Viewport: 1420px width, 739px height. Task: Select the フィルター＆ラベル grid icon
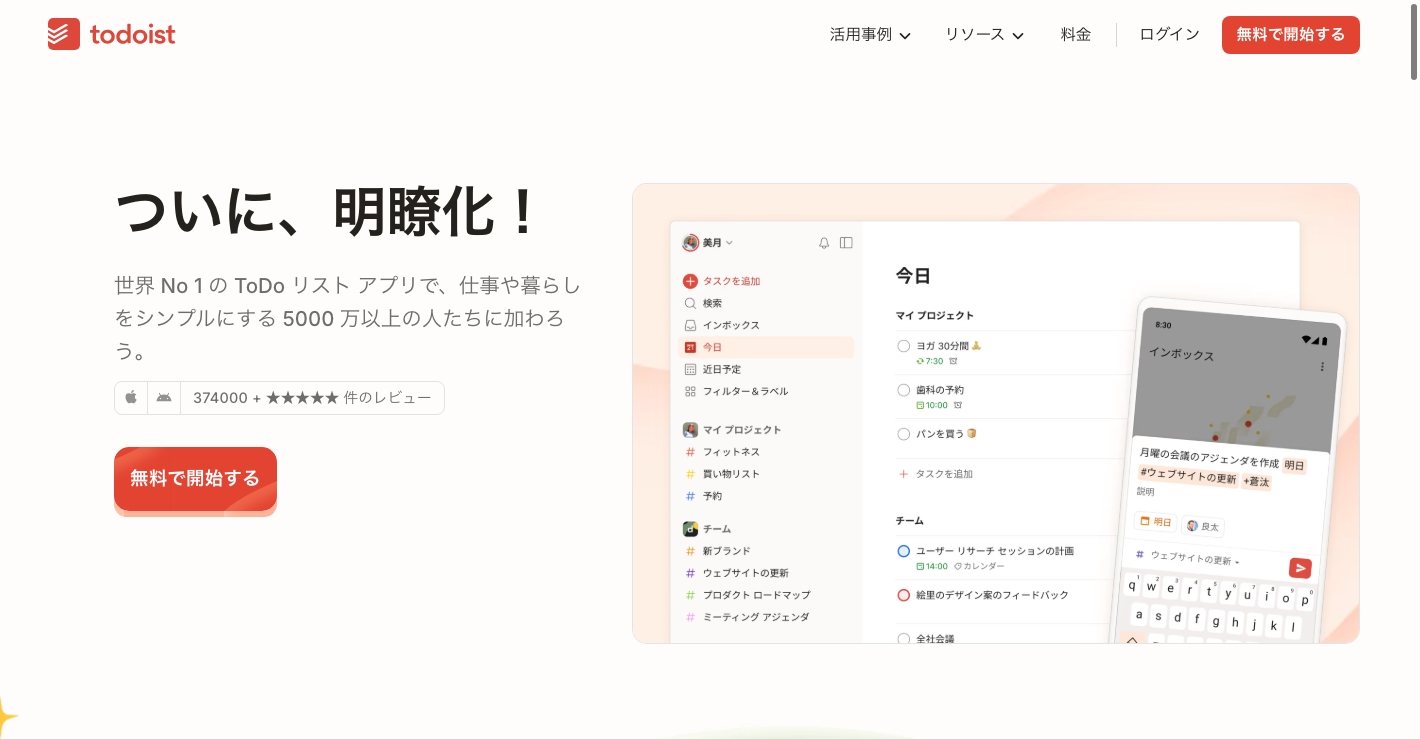[x=691, y=391]
